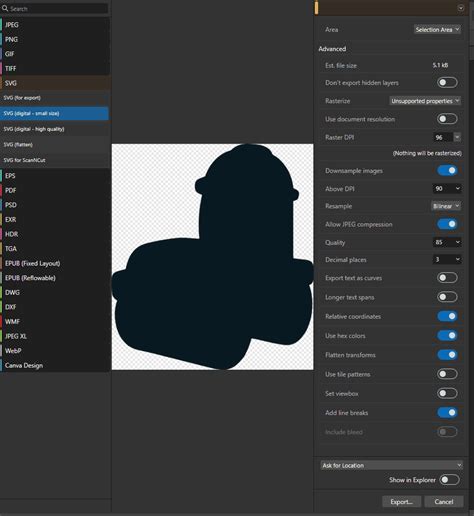This screenshot has width=474, height=516.
Task: Choose the GIF format
Action: pos(55,54)
